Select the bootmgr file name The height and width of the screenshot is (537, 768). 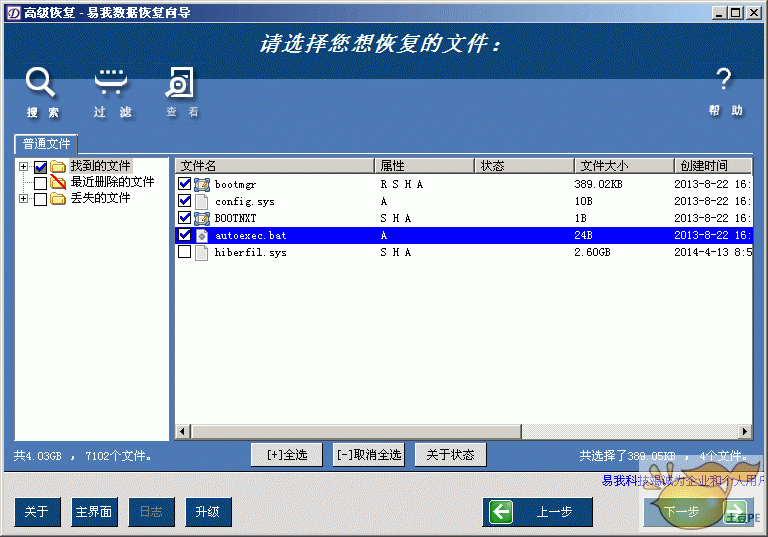tap(235, 185)
